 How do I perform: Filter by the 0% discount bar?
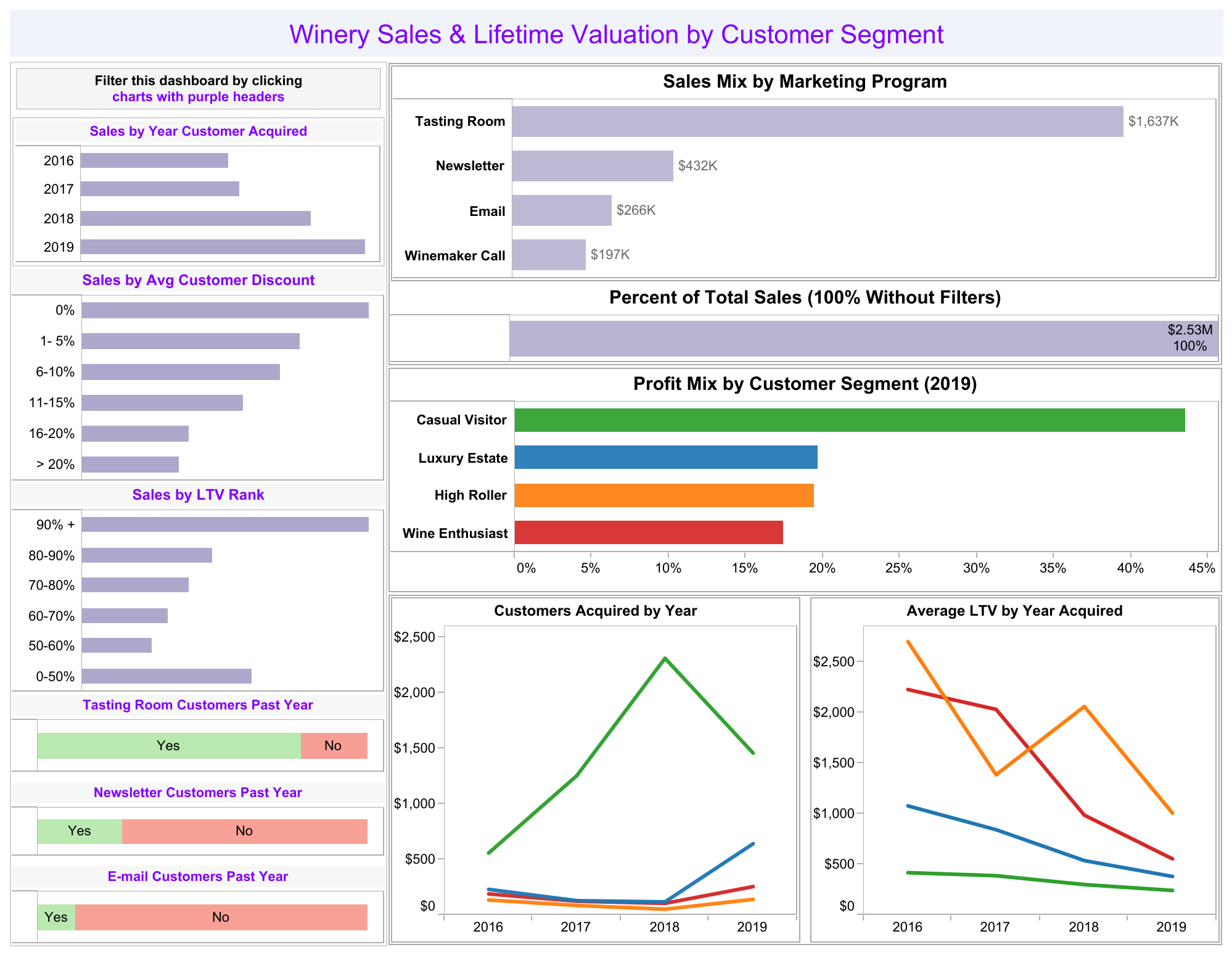225,310
